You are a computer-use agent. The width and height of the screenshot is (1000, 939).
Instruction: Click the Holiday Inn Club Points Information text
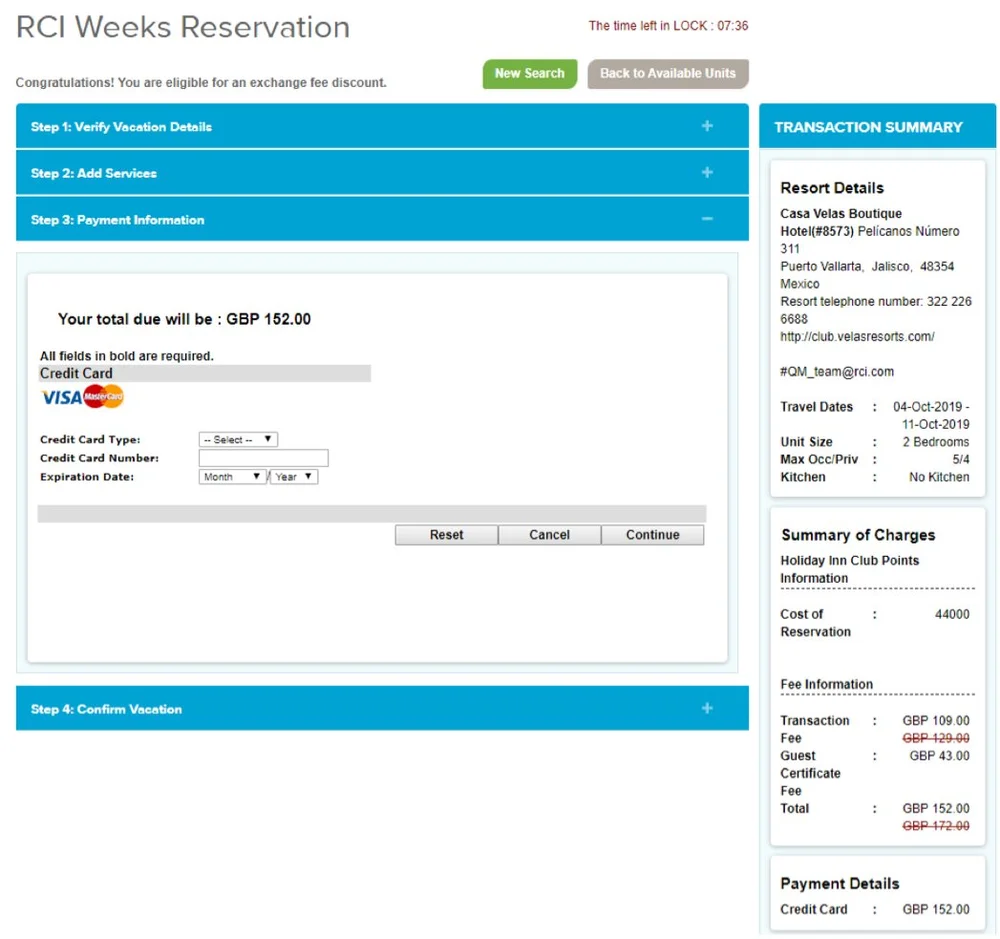[x=849, y=570]
